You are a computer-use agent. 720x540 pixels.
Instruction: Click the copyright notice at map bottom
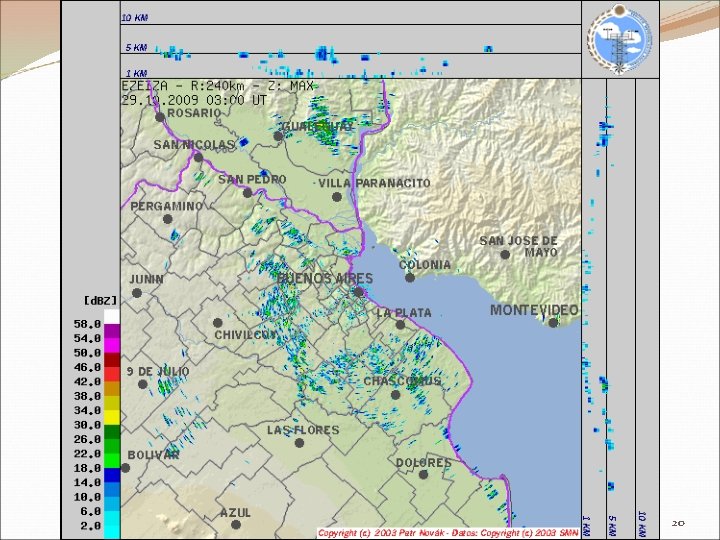click(x=448, y=533)
